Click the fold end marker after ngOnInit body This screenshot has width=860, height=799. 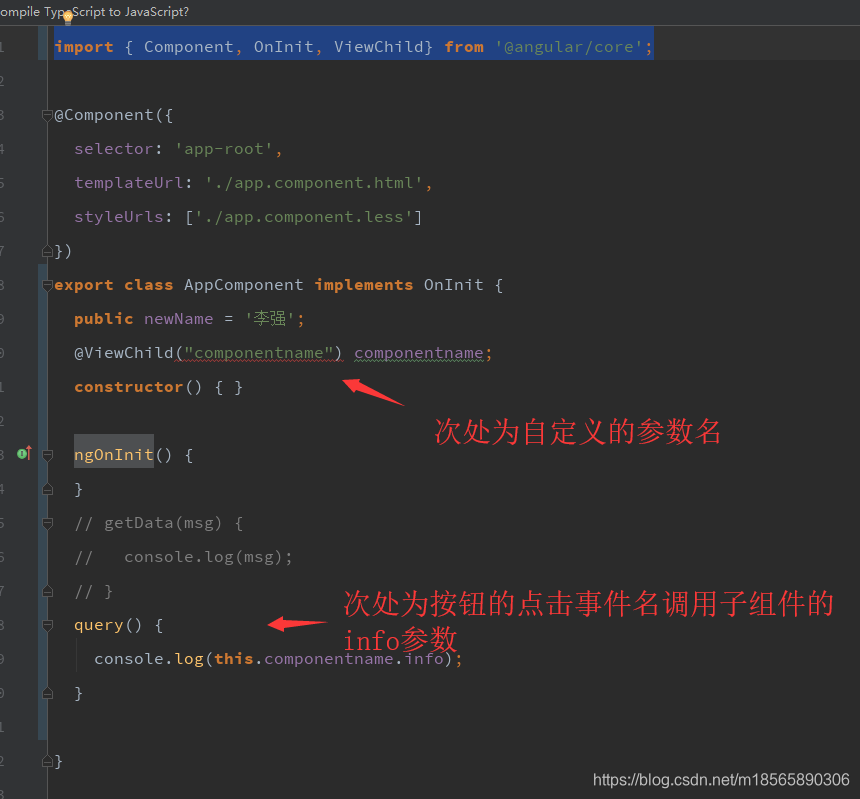pos(48,489)
